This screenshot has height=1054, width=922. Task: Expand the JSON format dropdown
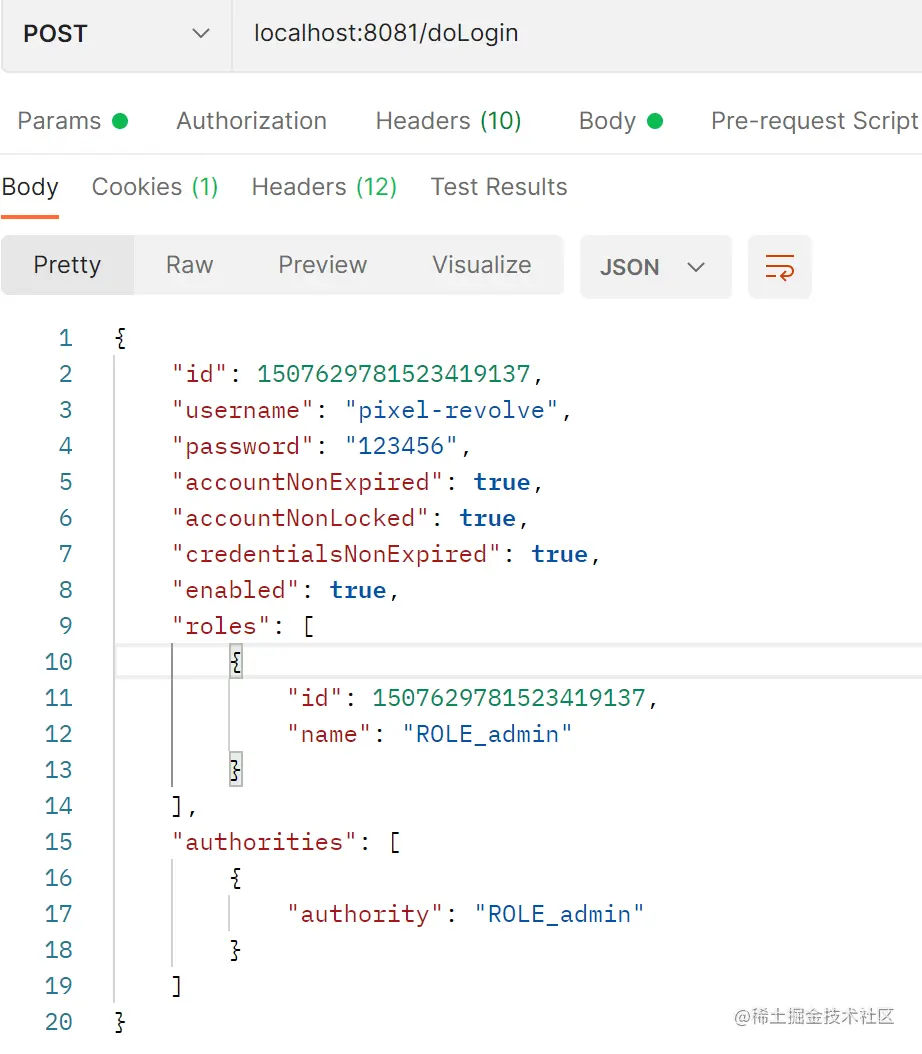(x=655, y=267)
